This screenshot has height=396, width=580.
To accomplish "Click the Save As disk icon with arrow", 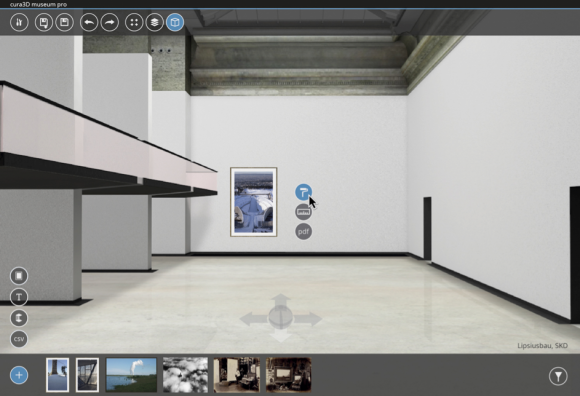I will click(x=44, y=23).
